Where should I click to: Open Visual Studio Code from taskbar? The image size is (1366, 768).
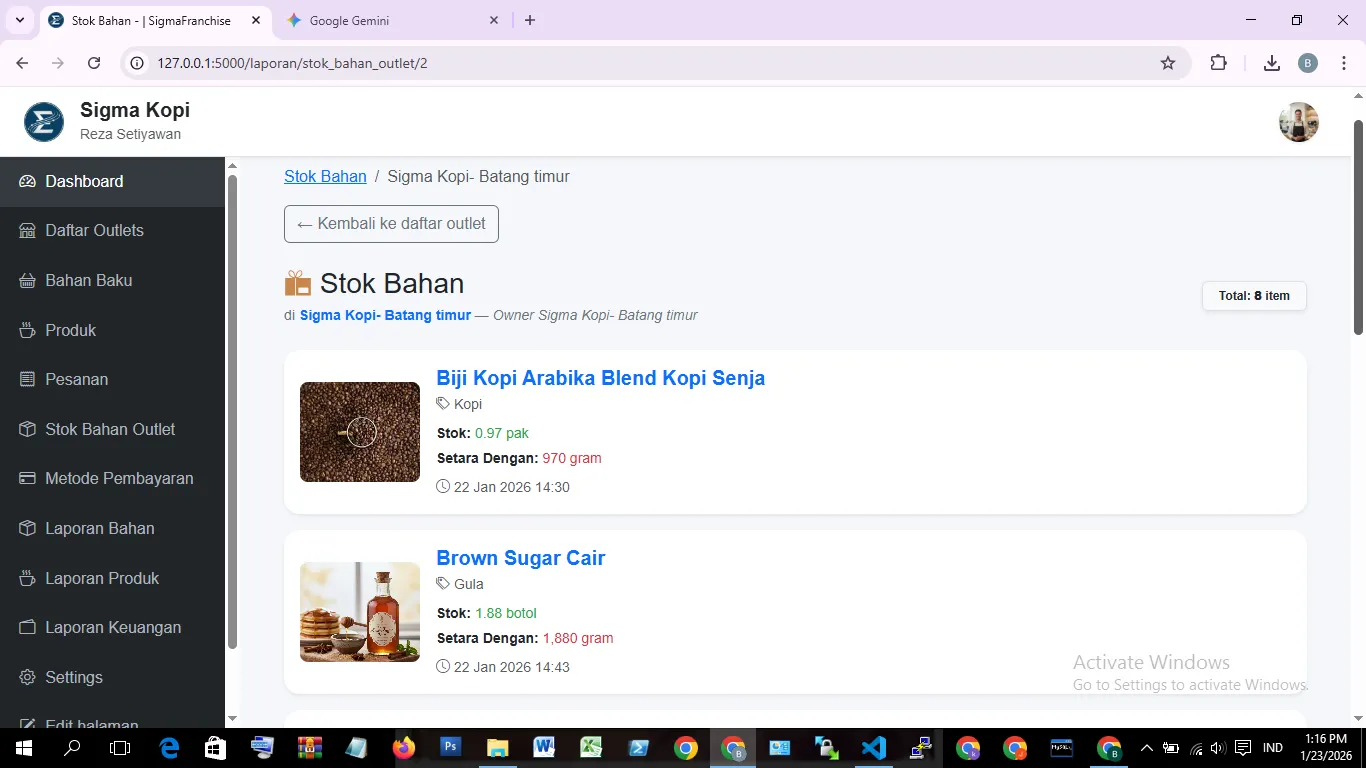(x=874, y=748)
